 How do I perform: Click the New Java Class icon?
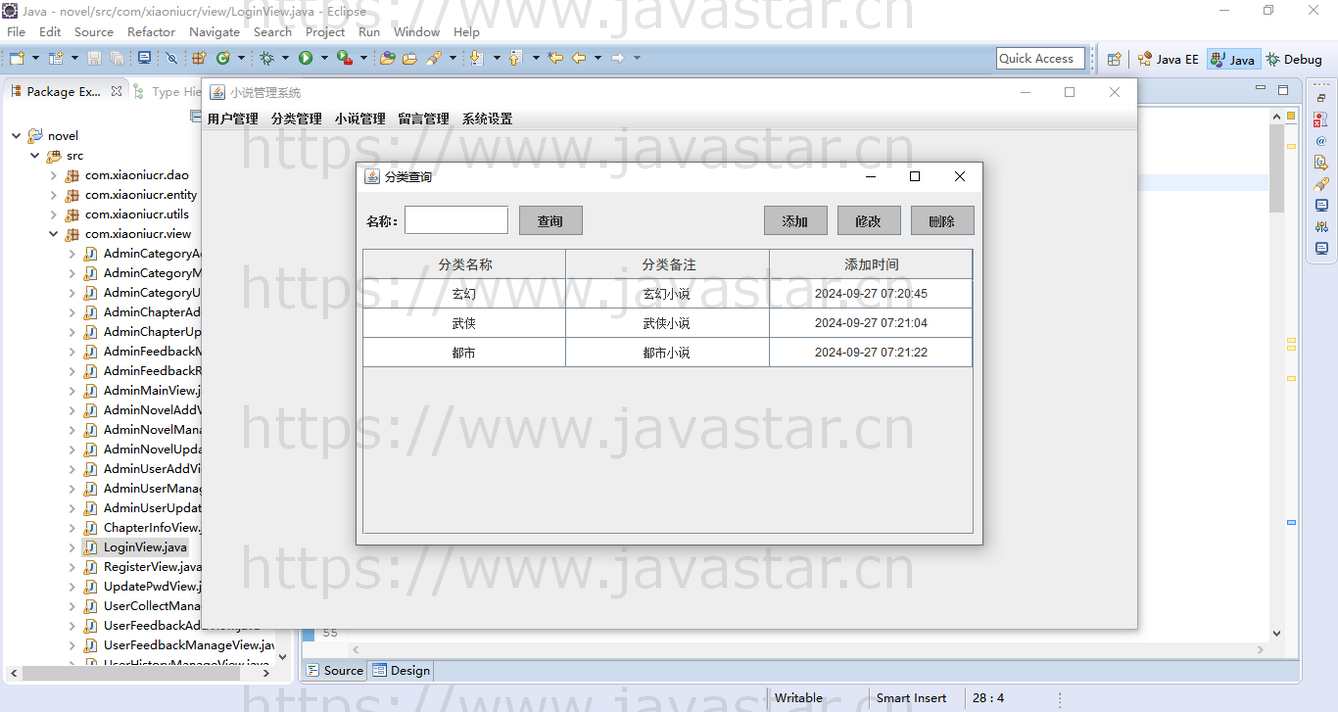point(224,58)
